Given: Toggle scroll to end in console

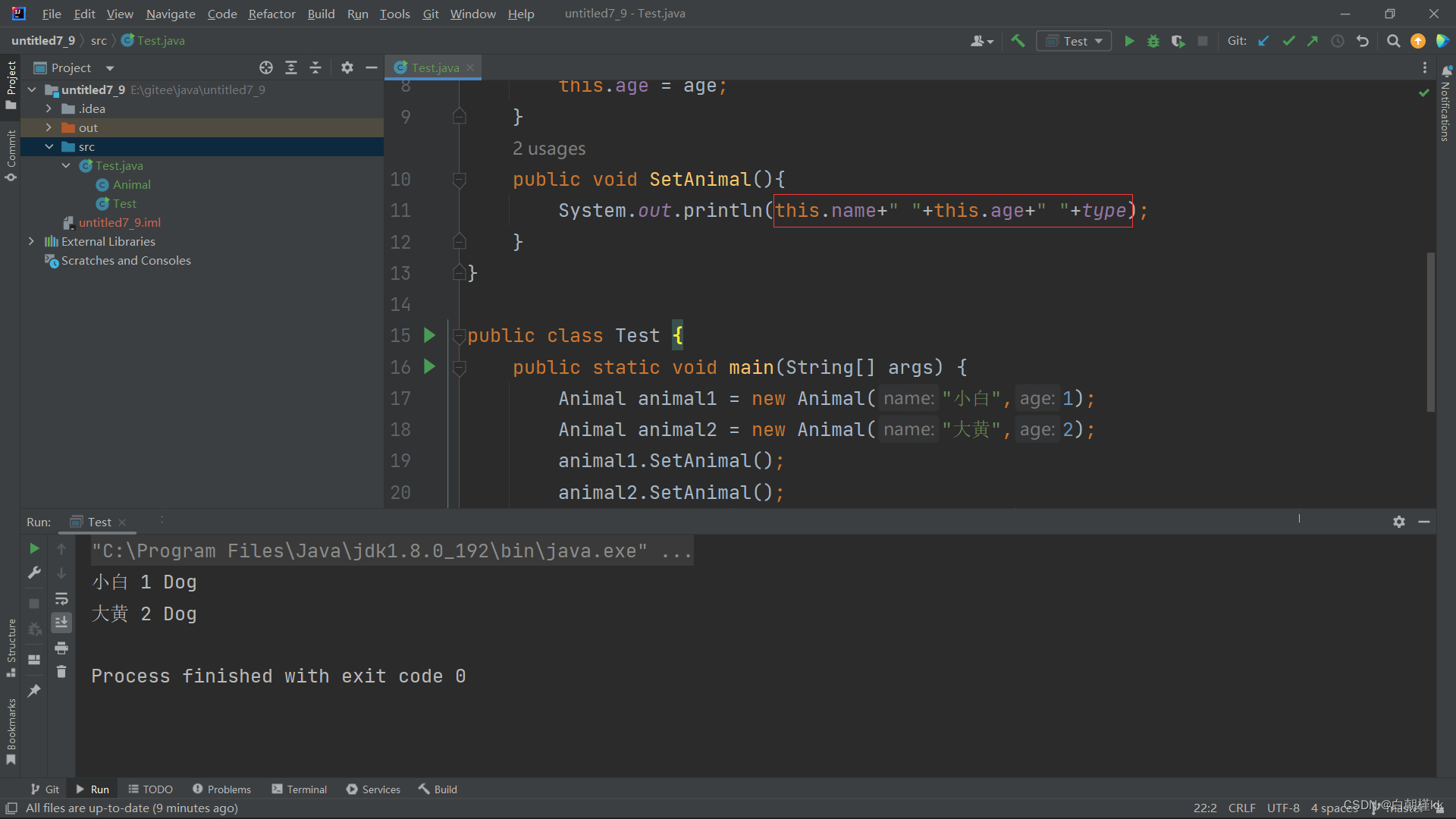Looking at the screenshot, I should 61,623.
